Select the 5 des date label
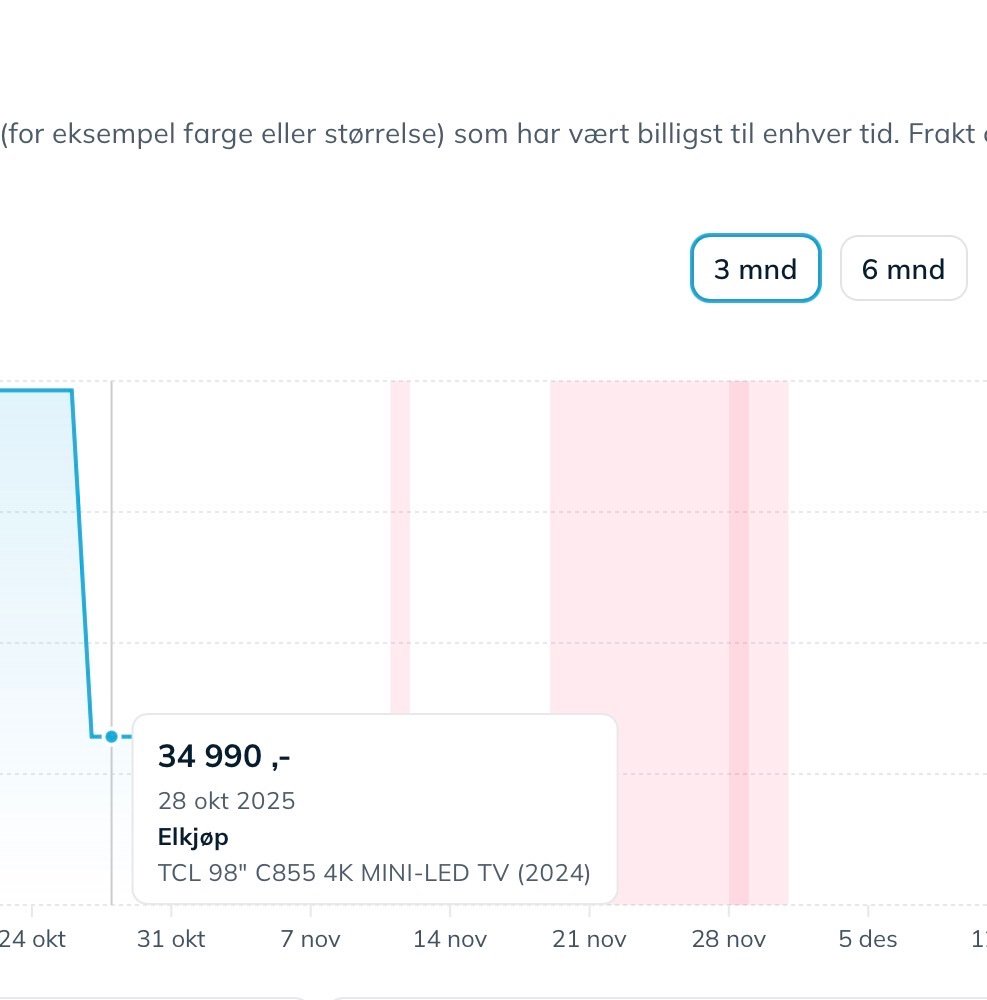The height and width of the screenshot is (1000, 987). 868,939
